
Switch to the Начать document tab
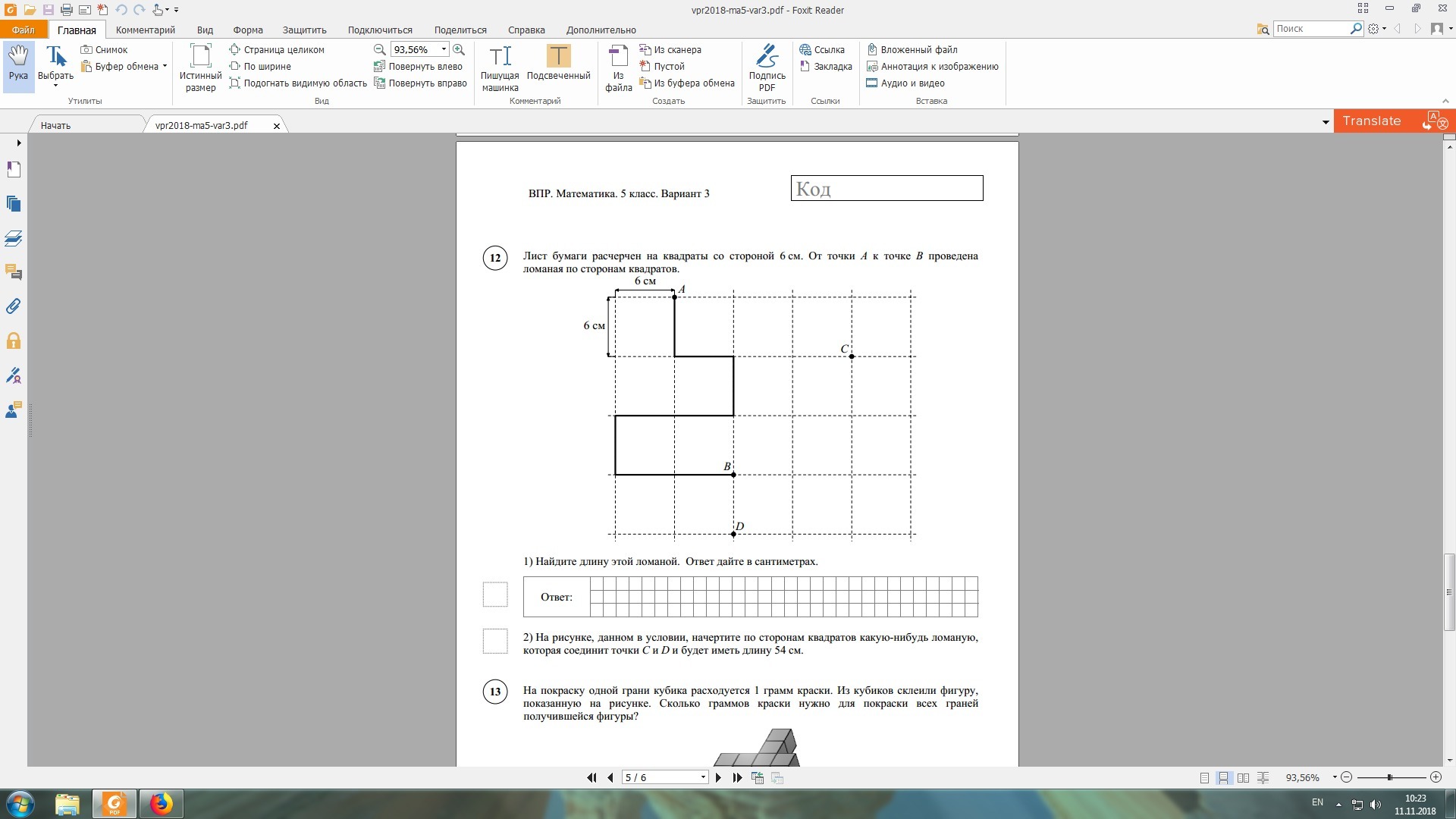click(x=55, y=126)
